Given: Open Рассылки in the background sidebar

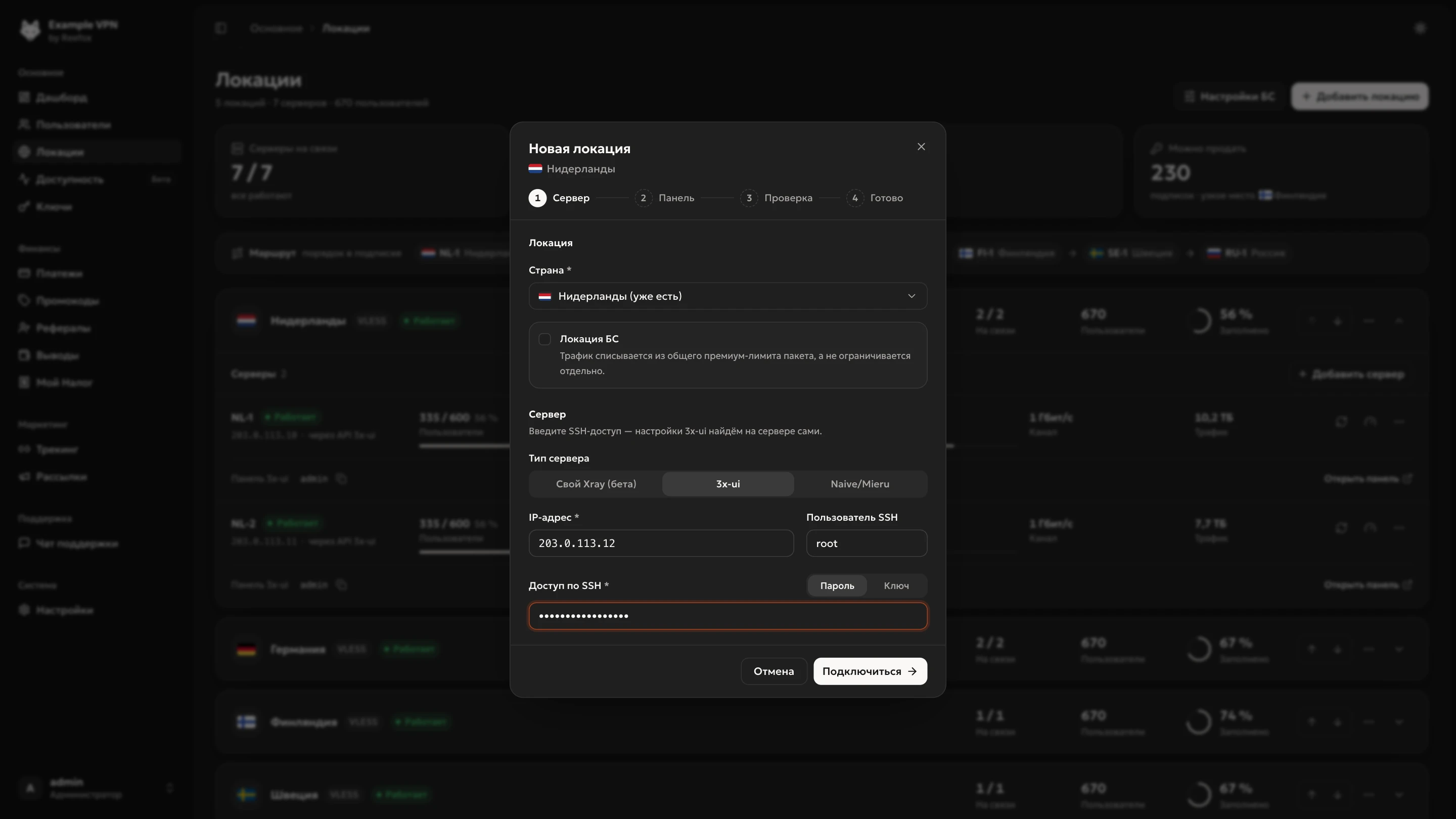Looking at the screenshot, I should point(96,476).
